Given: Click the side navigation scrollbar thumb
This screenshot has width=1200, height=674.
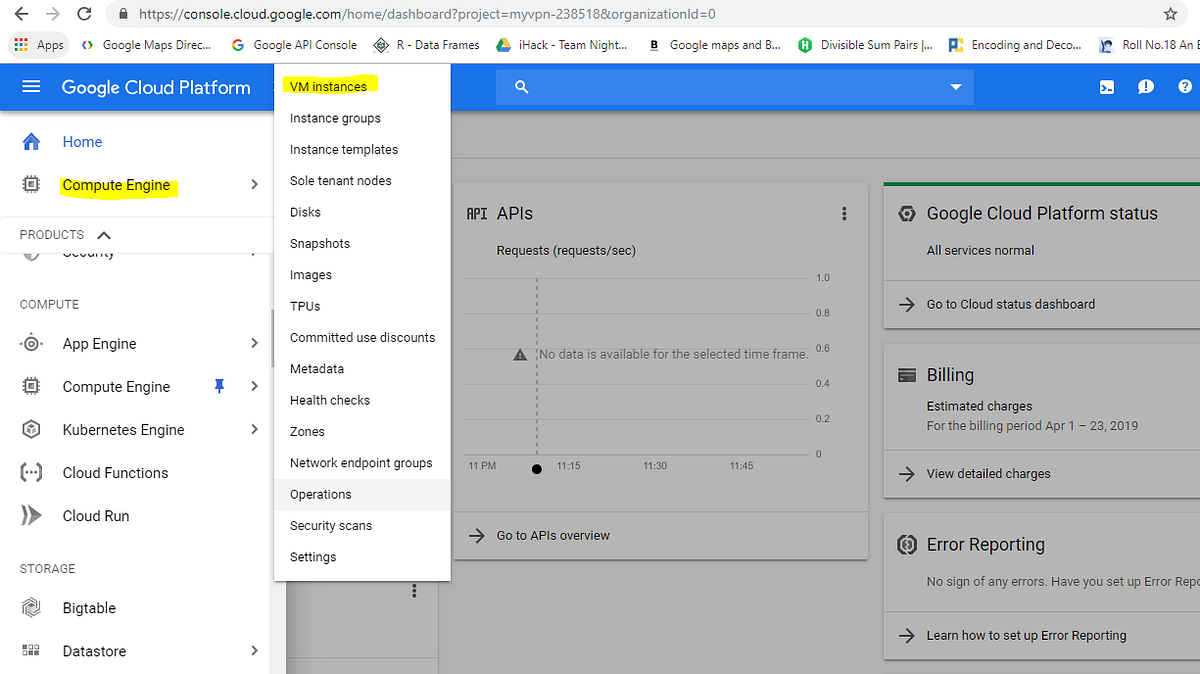Looking at the screenshot, I should [x=271, y=338].
